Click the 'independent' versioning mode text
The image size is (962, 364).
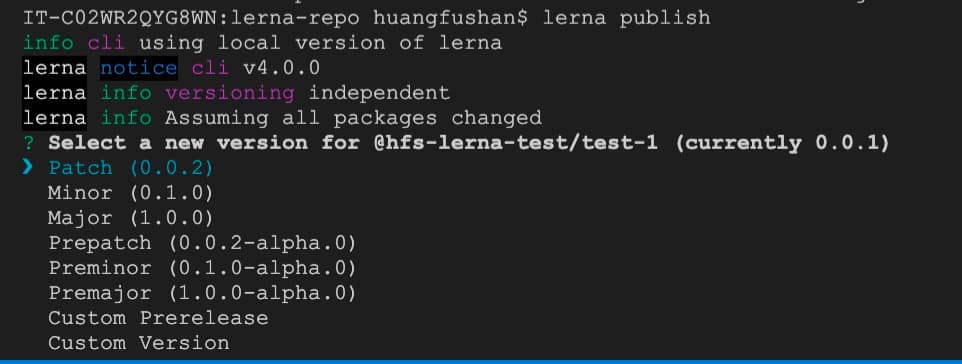(379, 93)
